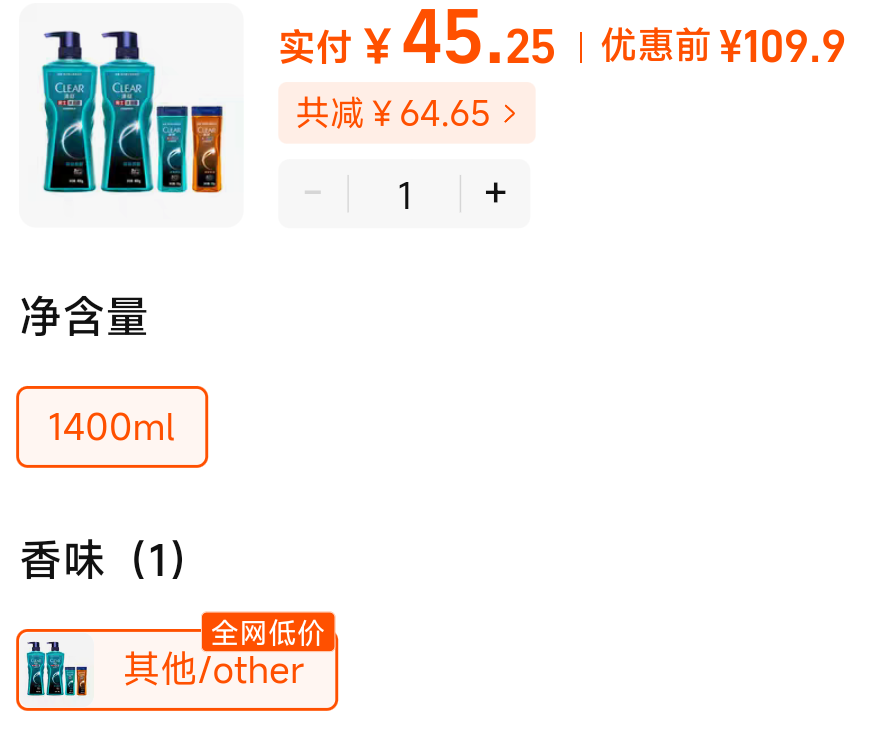Image resolution: width=870 pixels, height=735 pixels.
Task: Tap the orange small bottle in product image
Action: (207, 149)
